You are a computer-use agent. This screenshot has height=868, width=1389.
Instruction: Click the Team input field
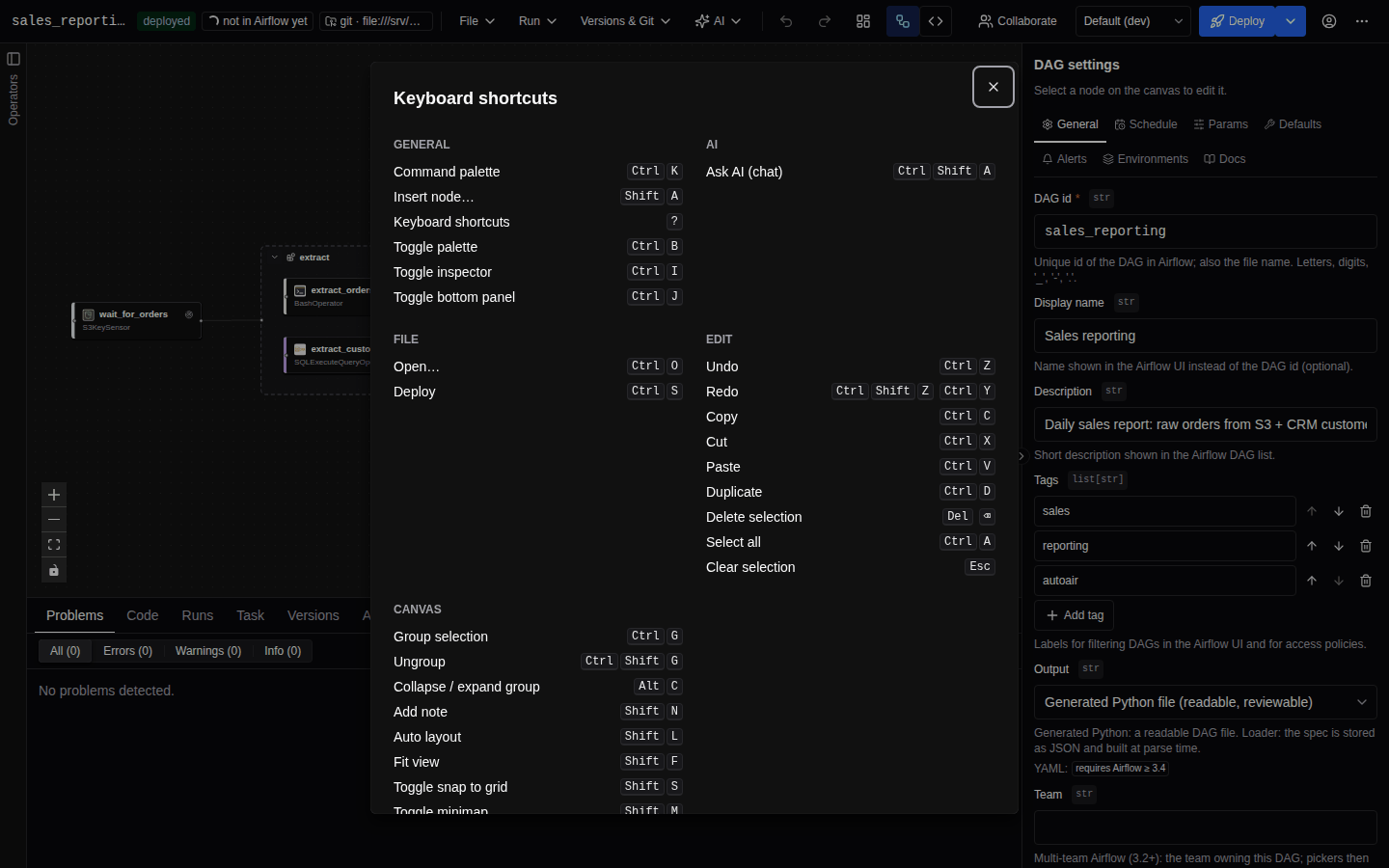coord(1205,827)
